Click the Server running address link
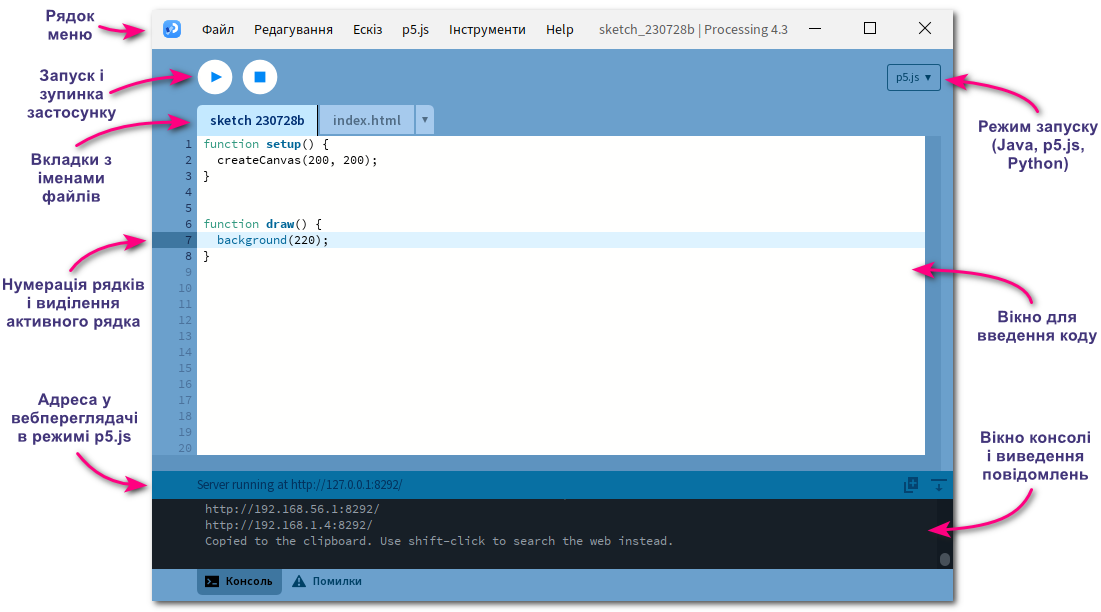This screenshot has height=612, width=1101. (300, 484)
